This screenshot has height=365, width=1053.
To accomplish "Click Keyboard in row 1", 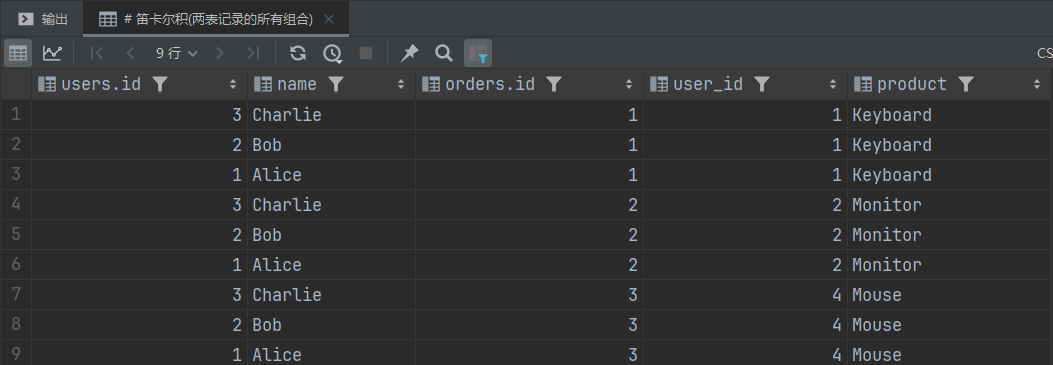I will click(892, 115).
